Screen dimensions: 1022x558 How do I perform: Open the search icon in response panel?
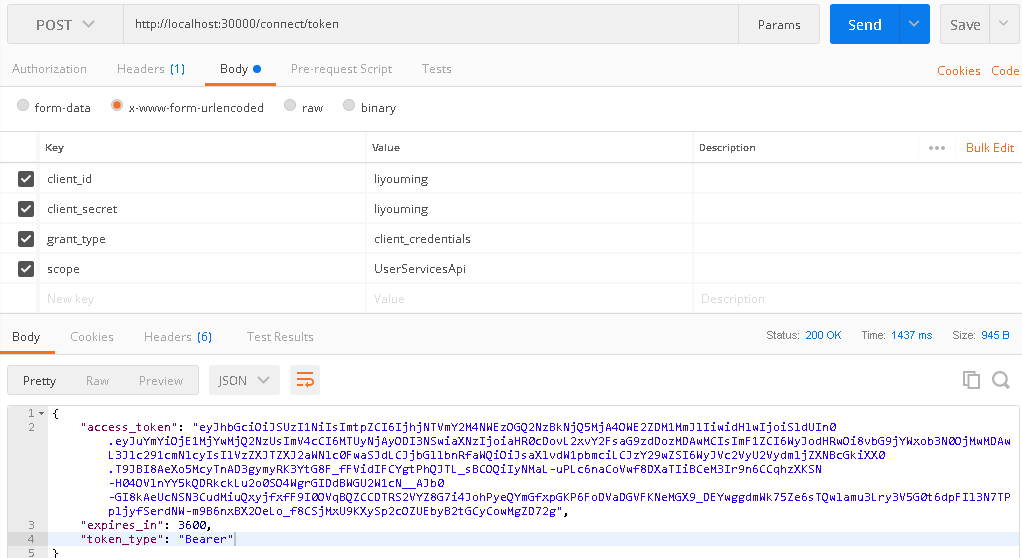coord(1000,380)
